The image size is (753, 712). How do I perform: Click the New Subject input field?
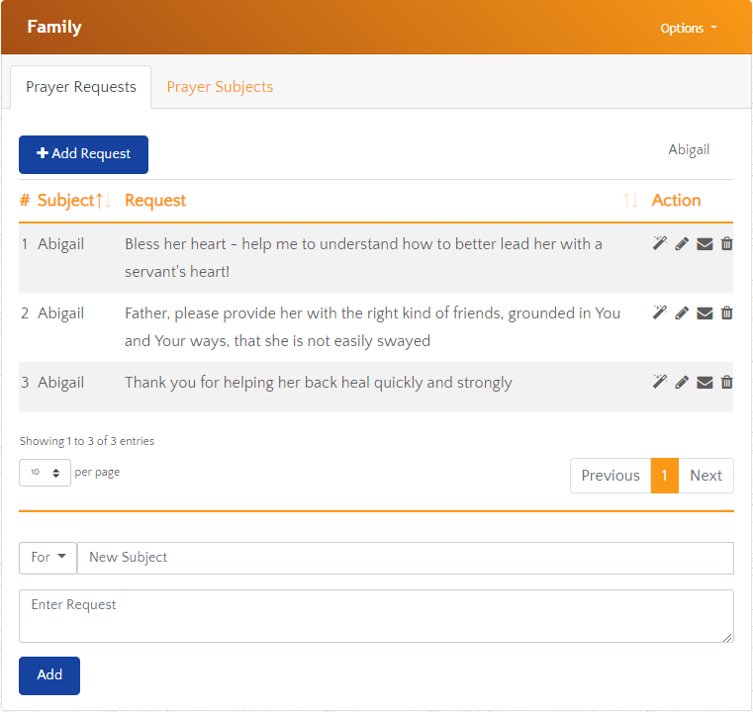click(405, 558)
